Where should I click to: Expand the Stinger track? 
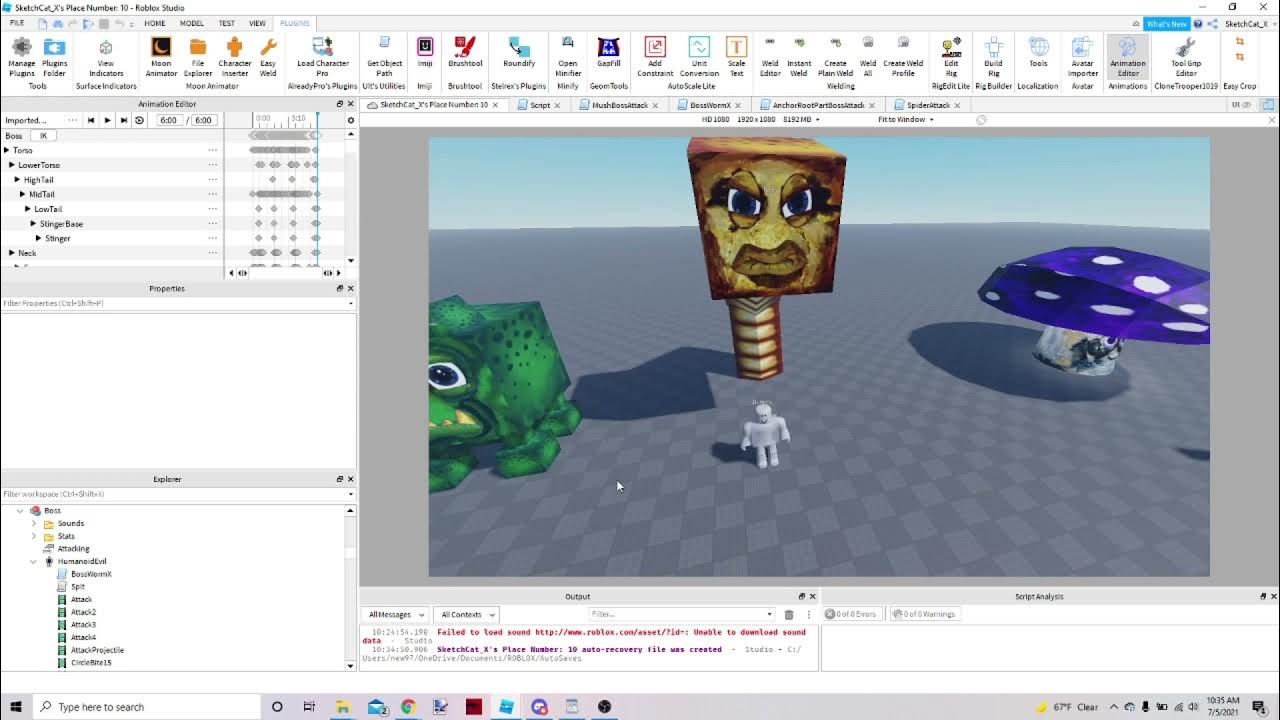click(38, 238)
